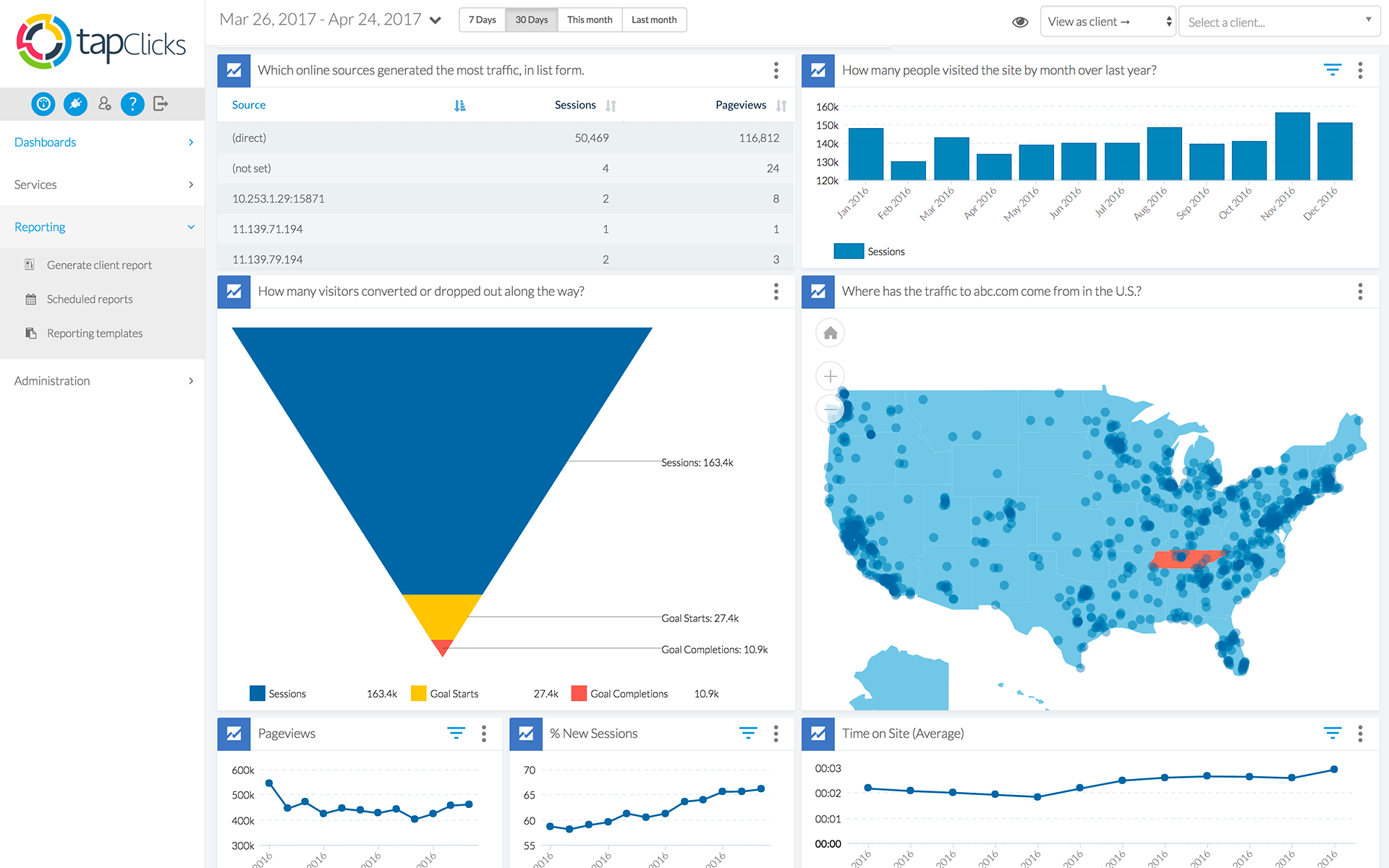Switch to Last month range
1389x868 pixels.
653,20
